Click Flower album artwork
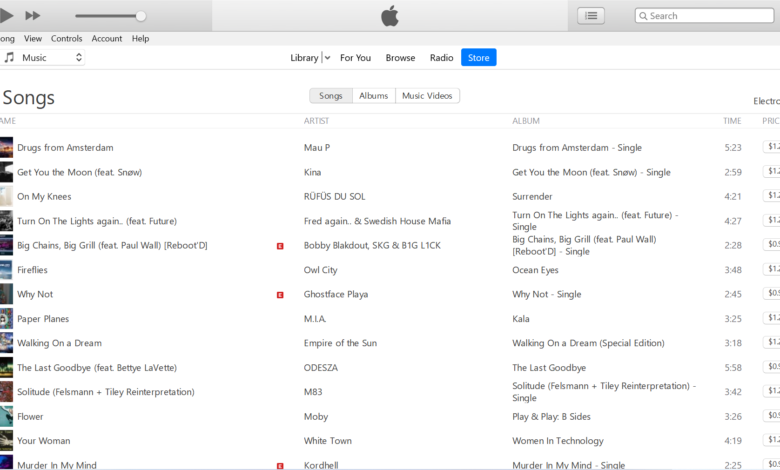This screenshot has width=780, height=470. coord(6,416)
